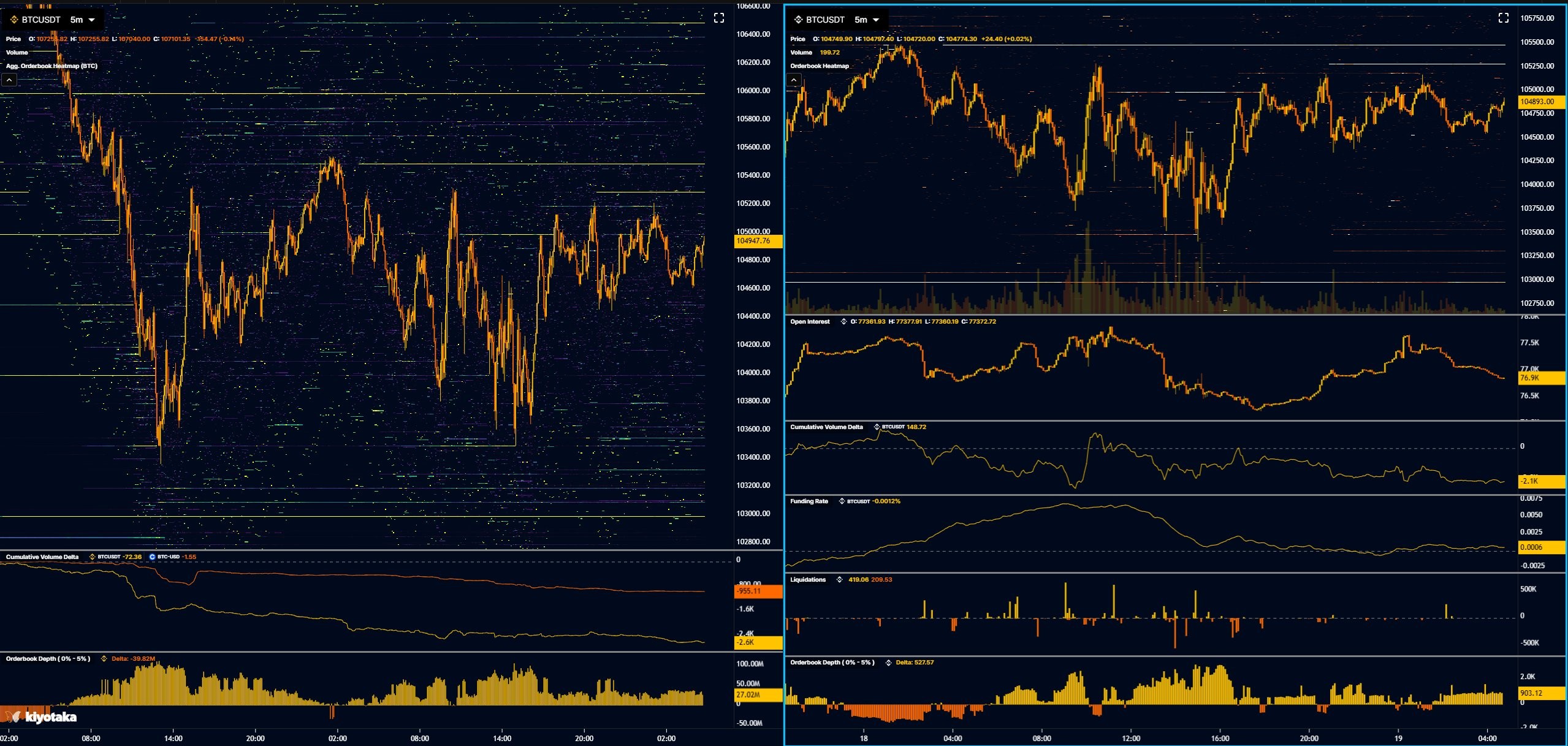Click the Binance exchange icon on right chart
This screenshot has height=746, width=1568.
pos(798,20)
